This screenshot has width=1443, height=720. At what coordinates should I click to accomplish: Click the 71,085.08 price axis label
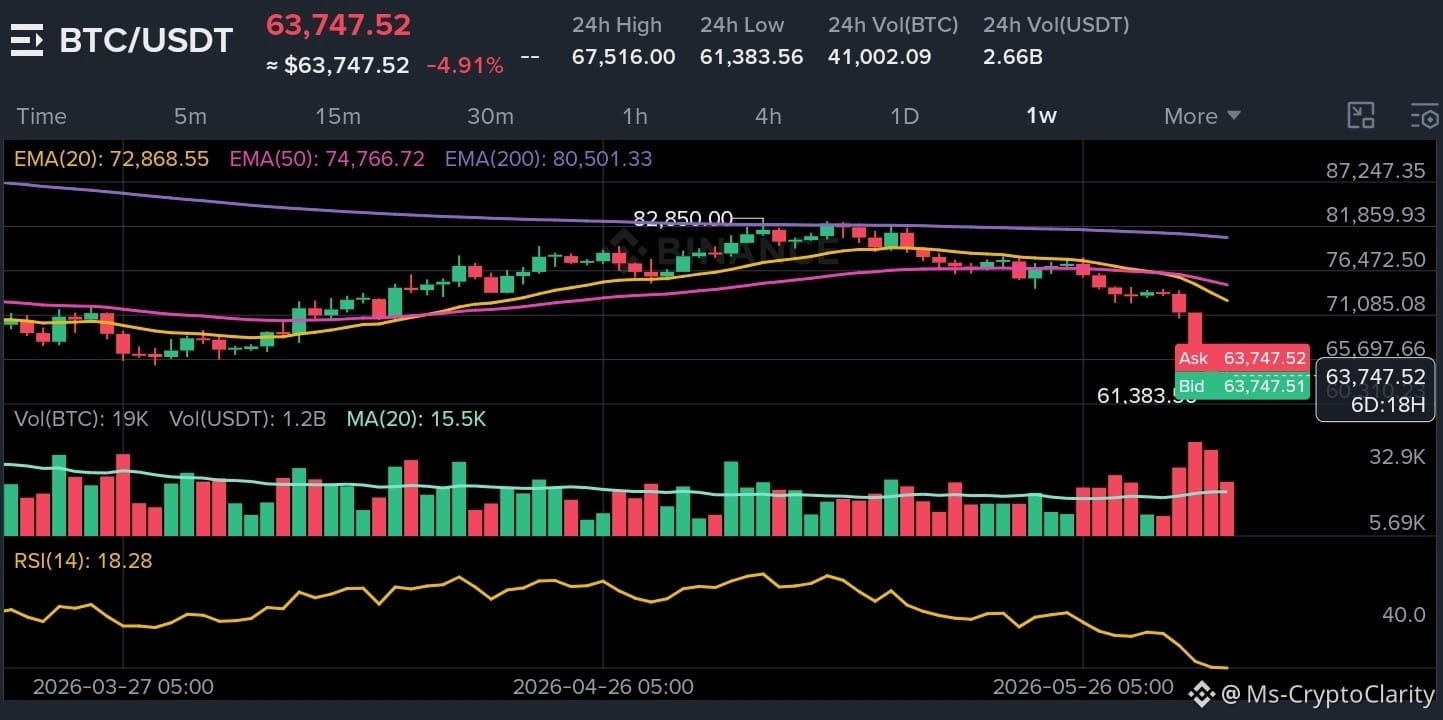(1375, 303)
